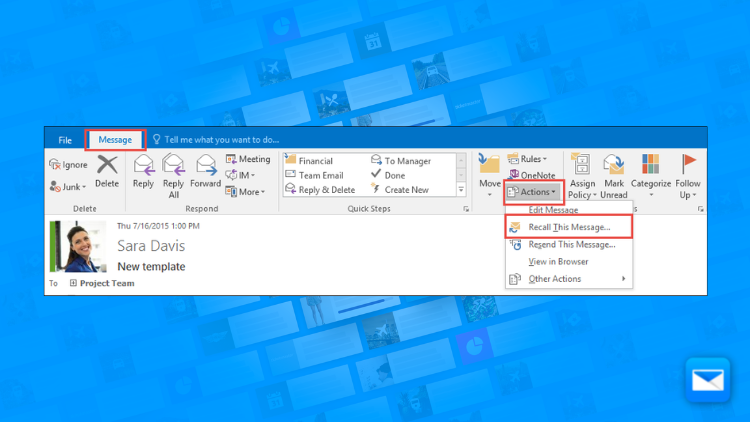Reply with a Meeting
This screenshot has width=750, height=422.
[x=248, y=159]
